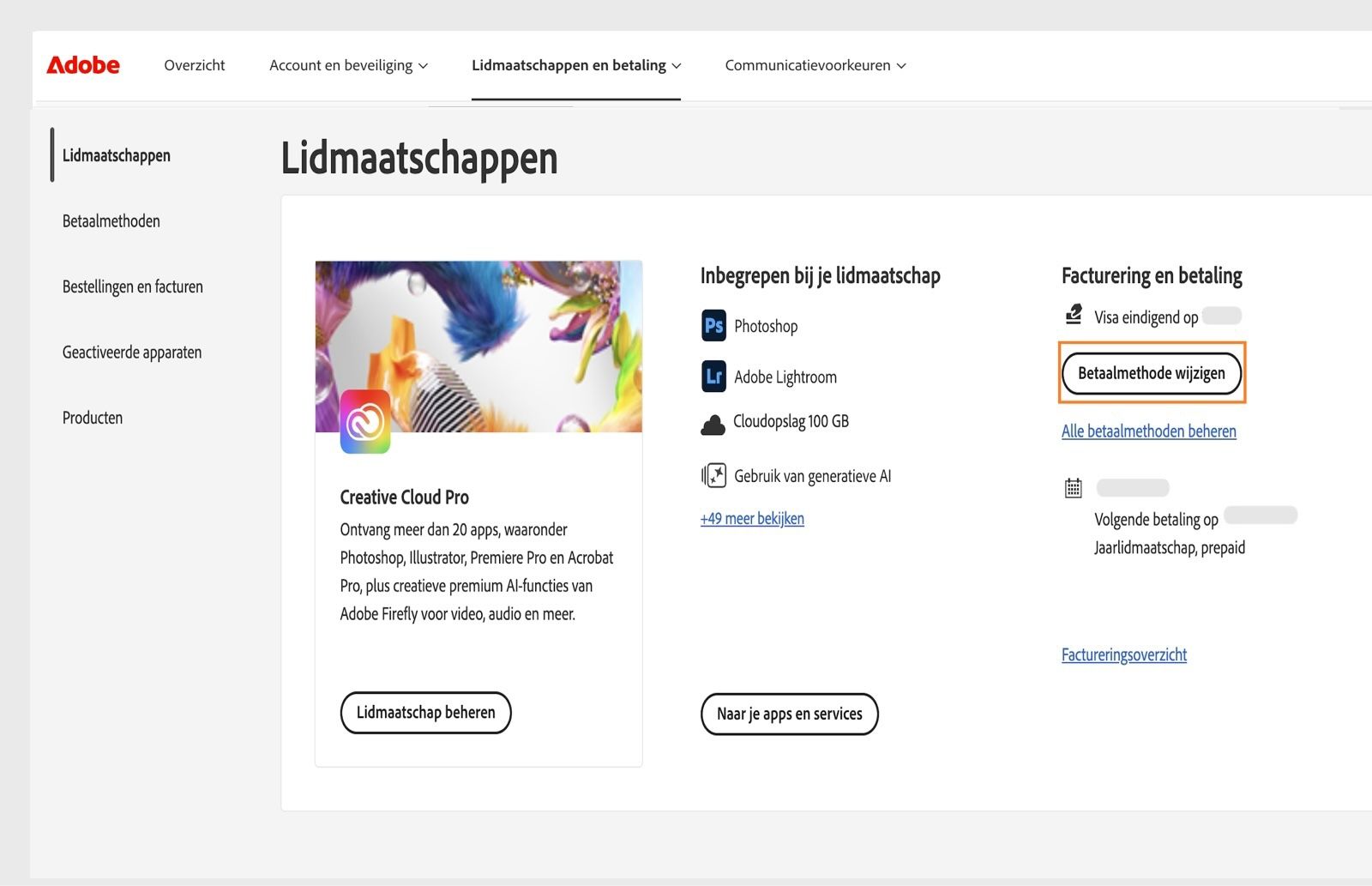This screenshot has width=1372, height=886.
Task: Select Lidmaatschappen in the sidebar
Action: [x=117, y=155]
